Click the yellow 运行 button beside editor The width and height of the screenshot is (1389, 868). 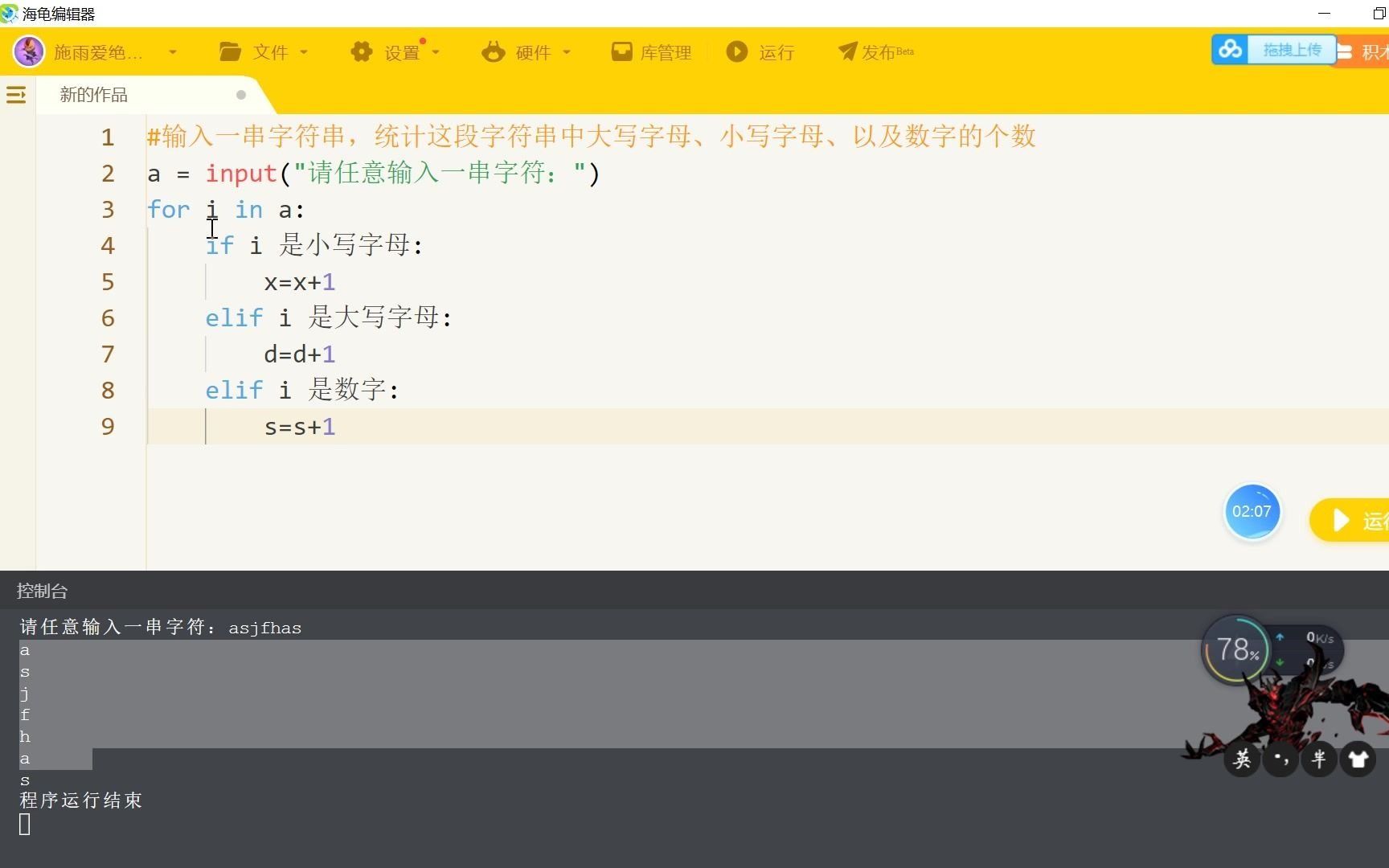click(1350, 520)
